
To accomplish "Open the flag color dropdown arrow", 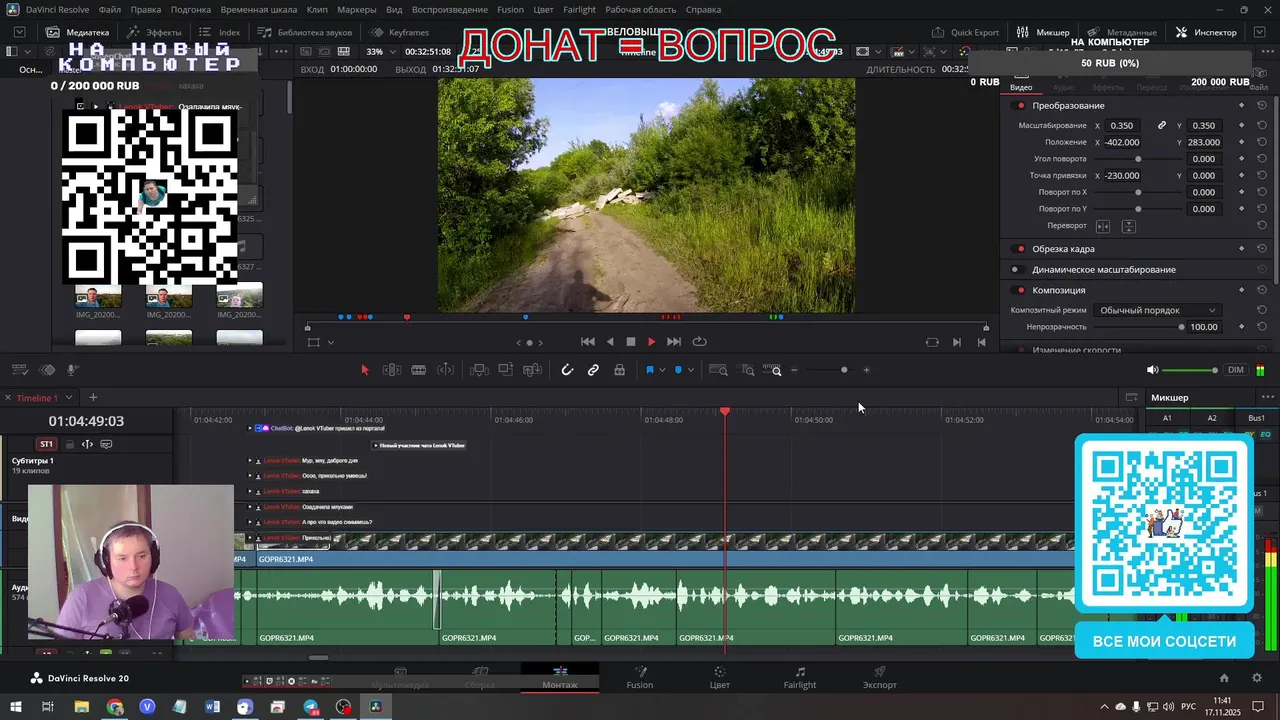I will point(662,371).
